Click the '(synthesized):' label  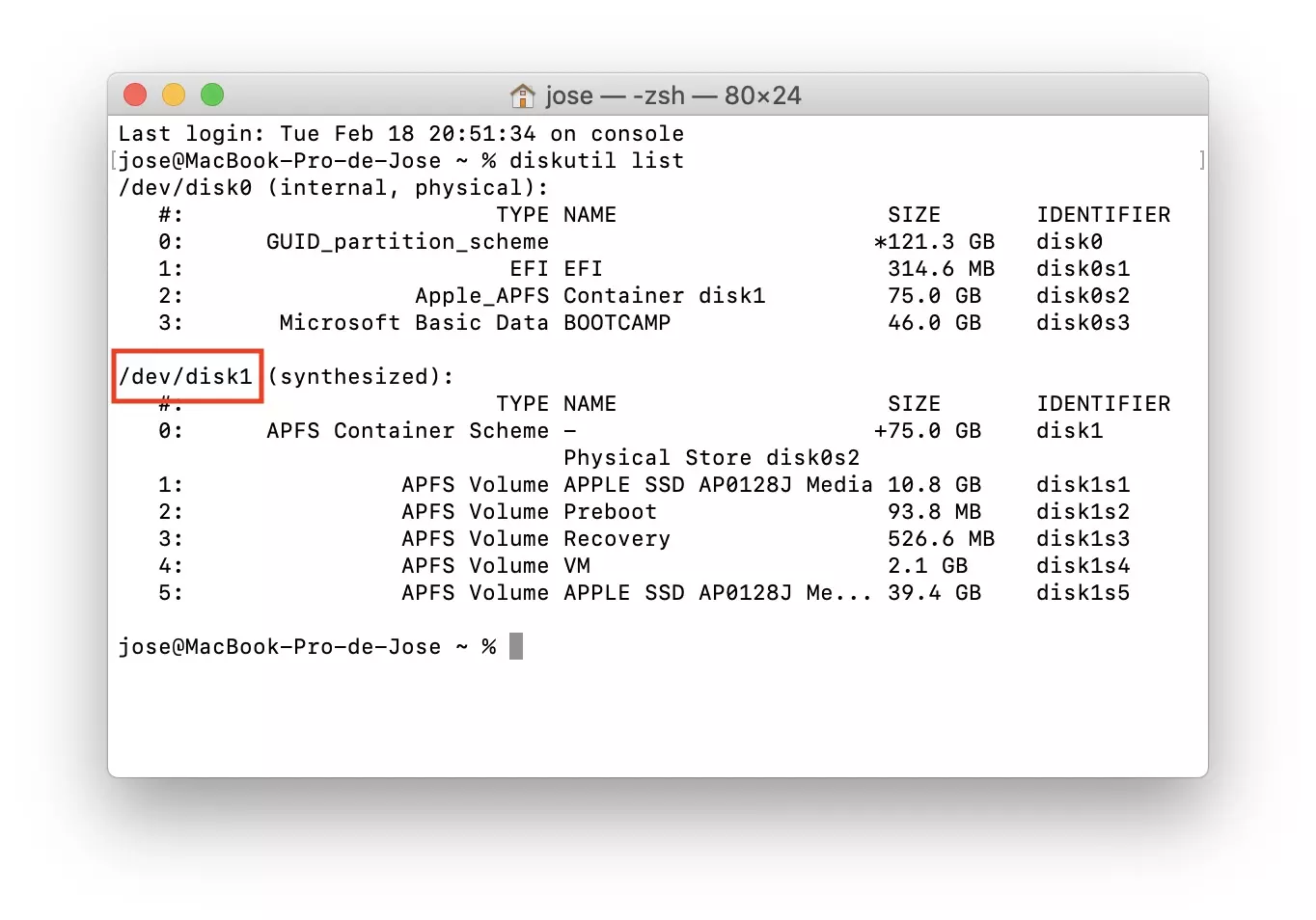point(361,376)
